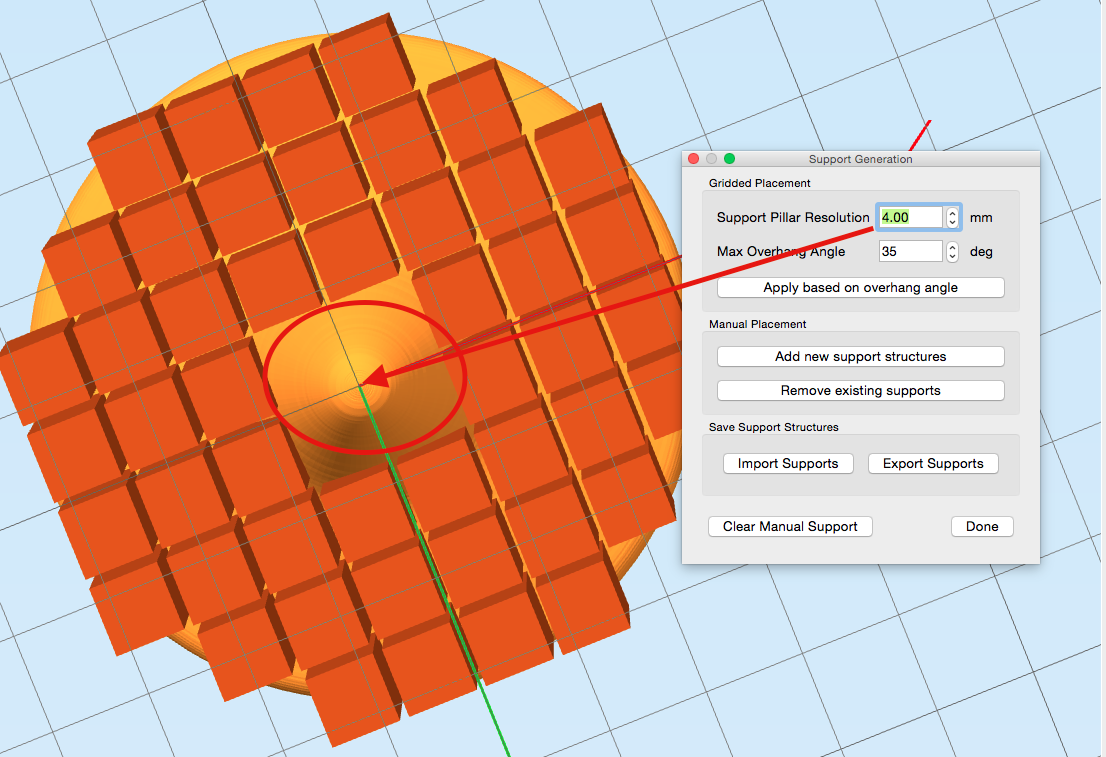Decrease Max Overhang Angle with the down stepper arrow

pyautogui.click(x=952, y=257)
